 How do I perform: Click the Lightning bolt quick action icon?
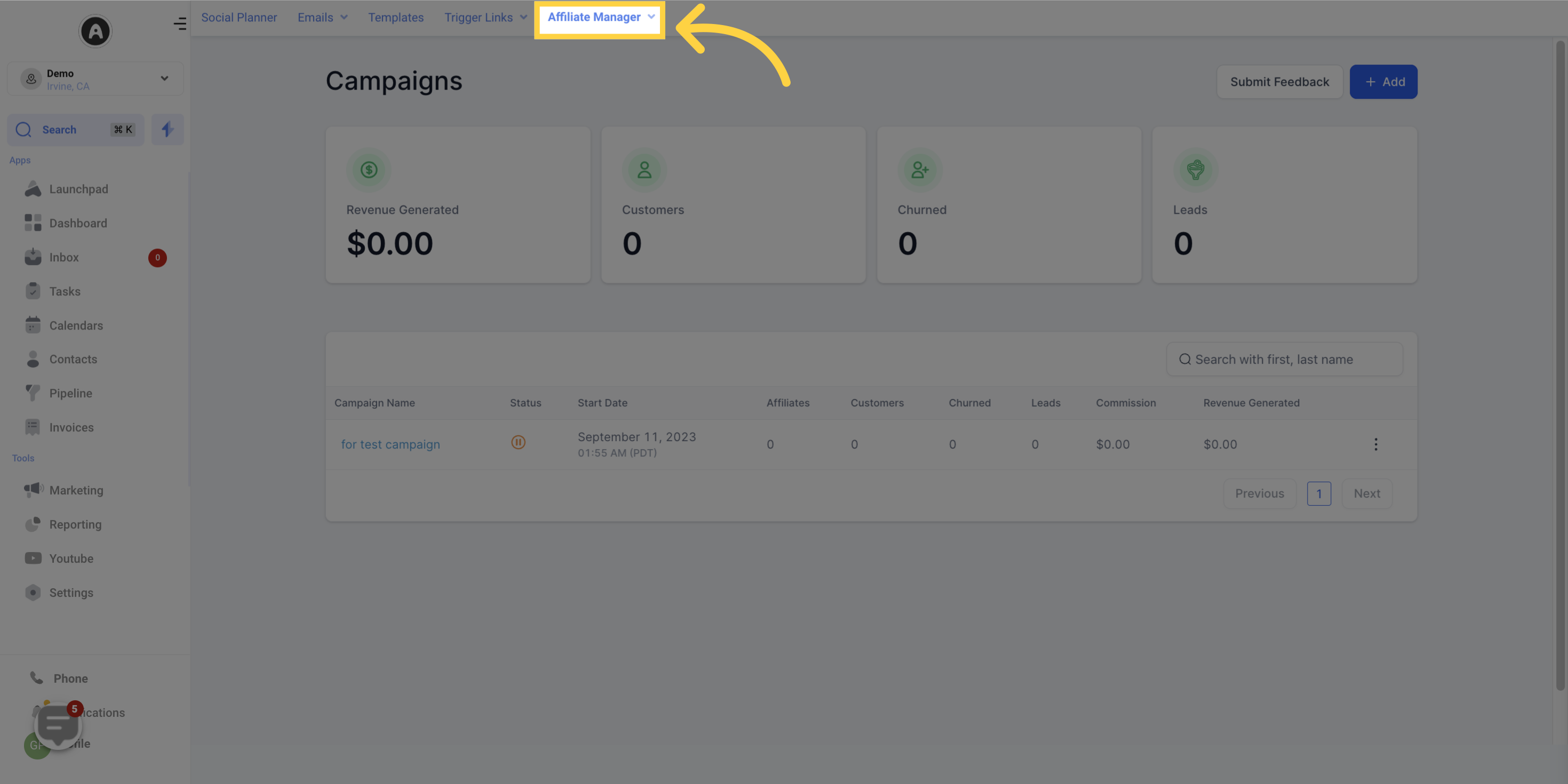(167, 129)
